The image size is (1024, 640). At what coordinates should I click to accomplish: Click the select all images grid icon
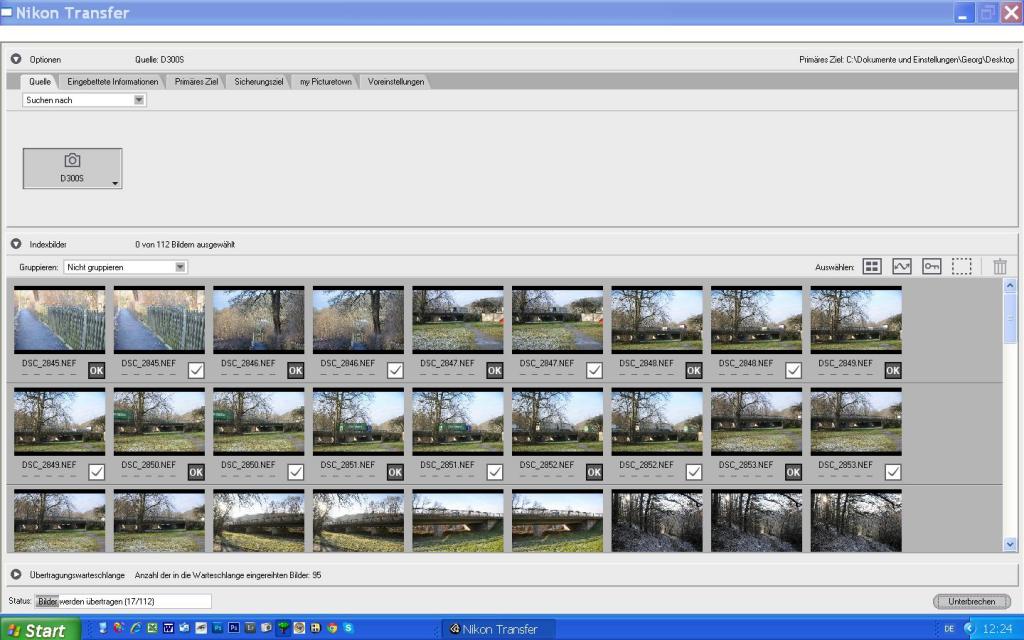click(872, 266)
